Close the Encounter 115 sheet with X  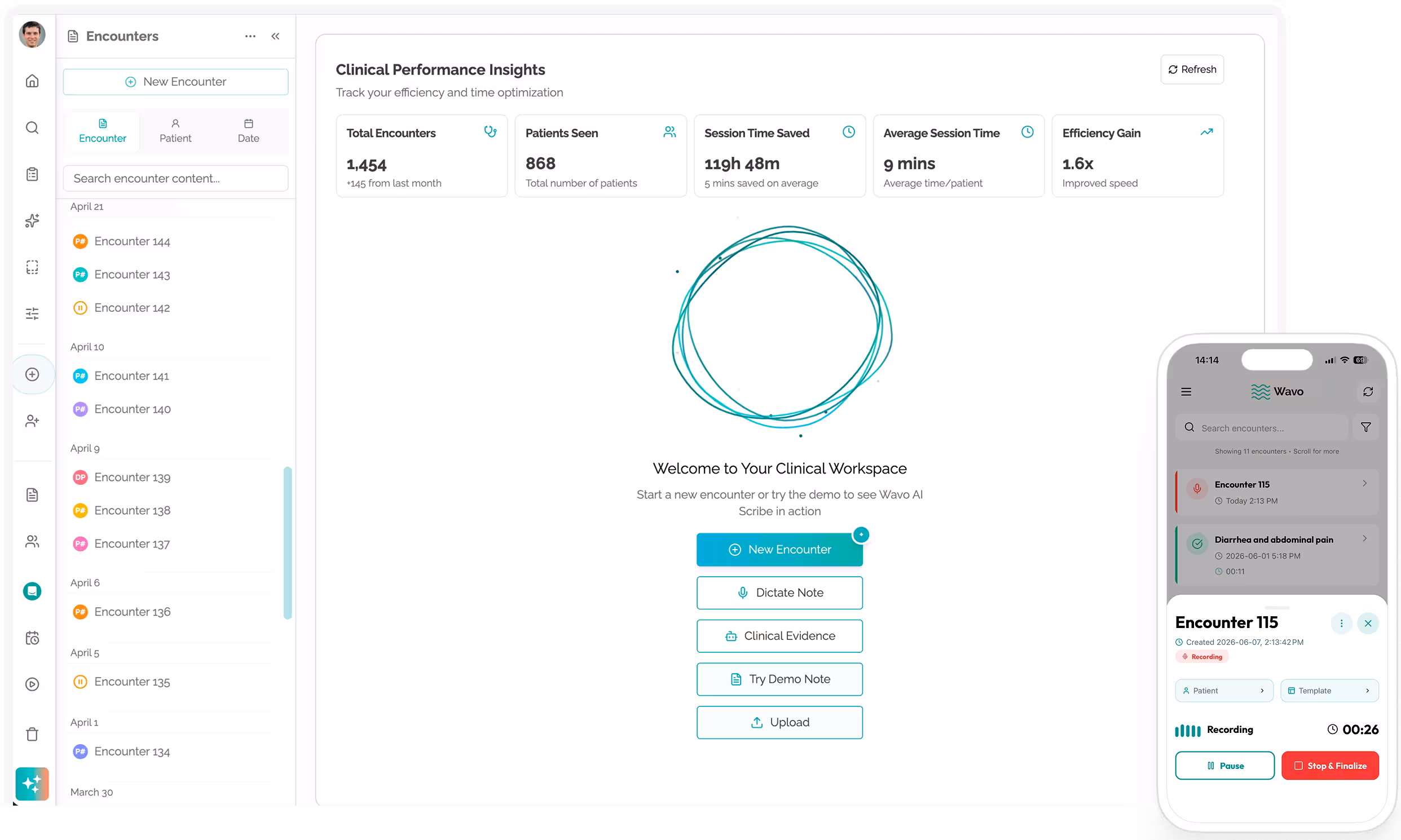tap(1368, 623)
